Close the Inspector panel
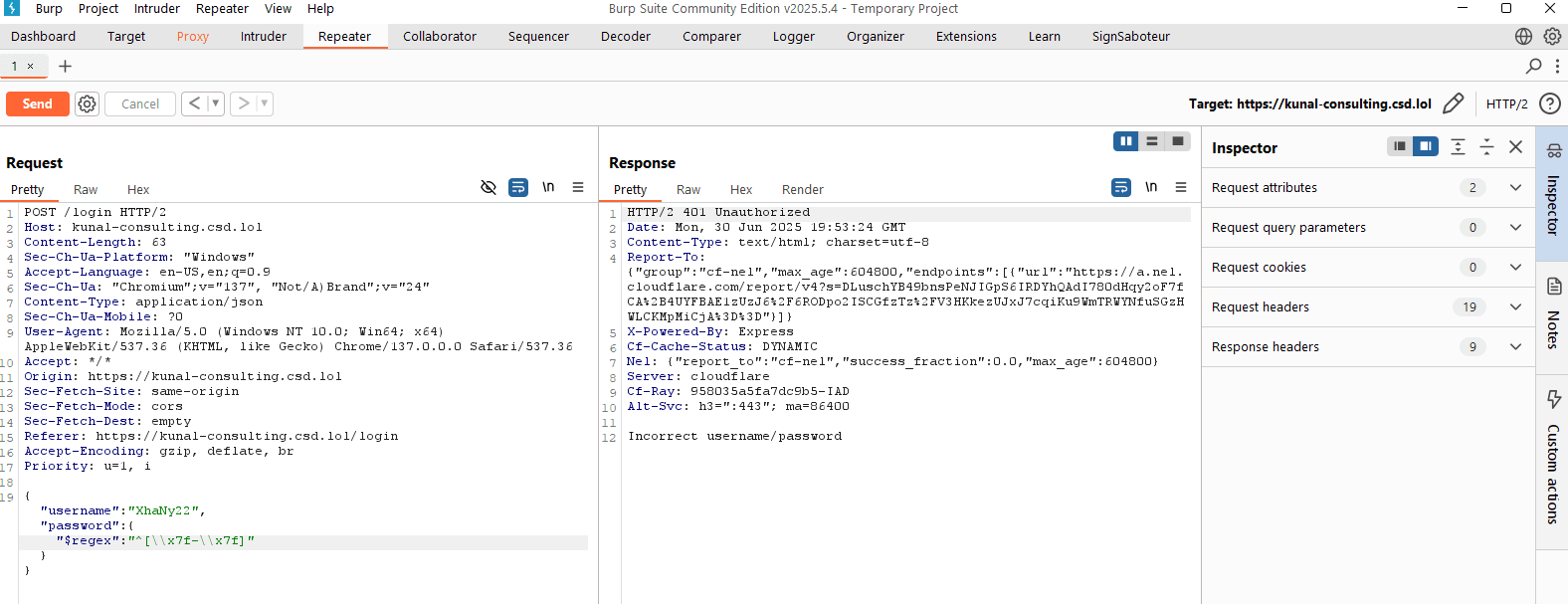Viewport: 1568px width, 604px height. pyautogui.click(x=1515, y=146)
